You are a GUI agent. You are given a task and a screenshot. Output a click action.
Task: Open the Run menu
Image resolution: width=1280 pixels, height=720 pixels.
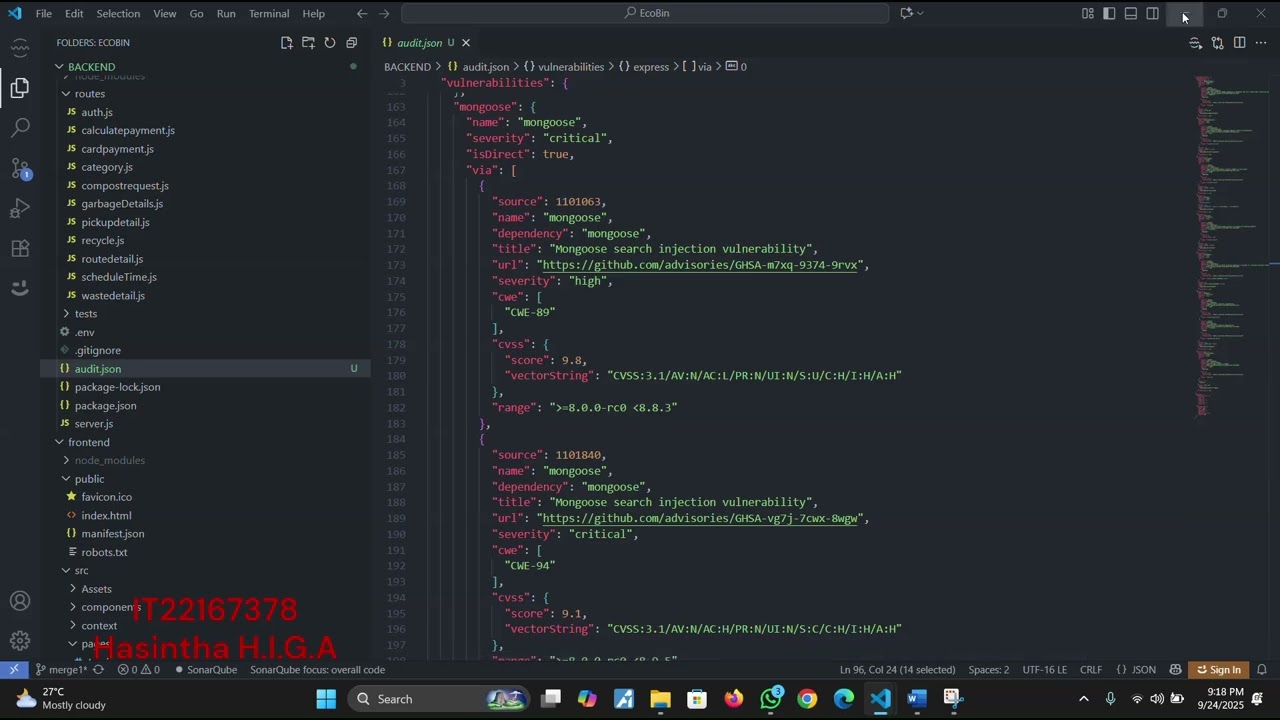tap(226, 14)
